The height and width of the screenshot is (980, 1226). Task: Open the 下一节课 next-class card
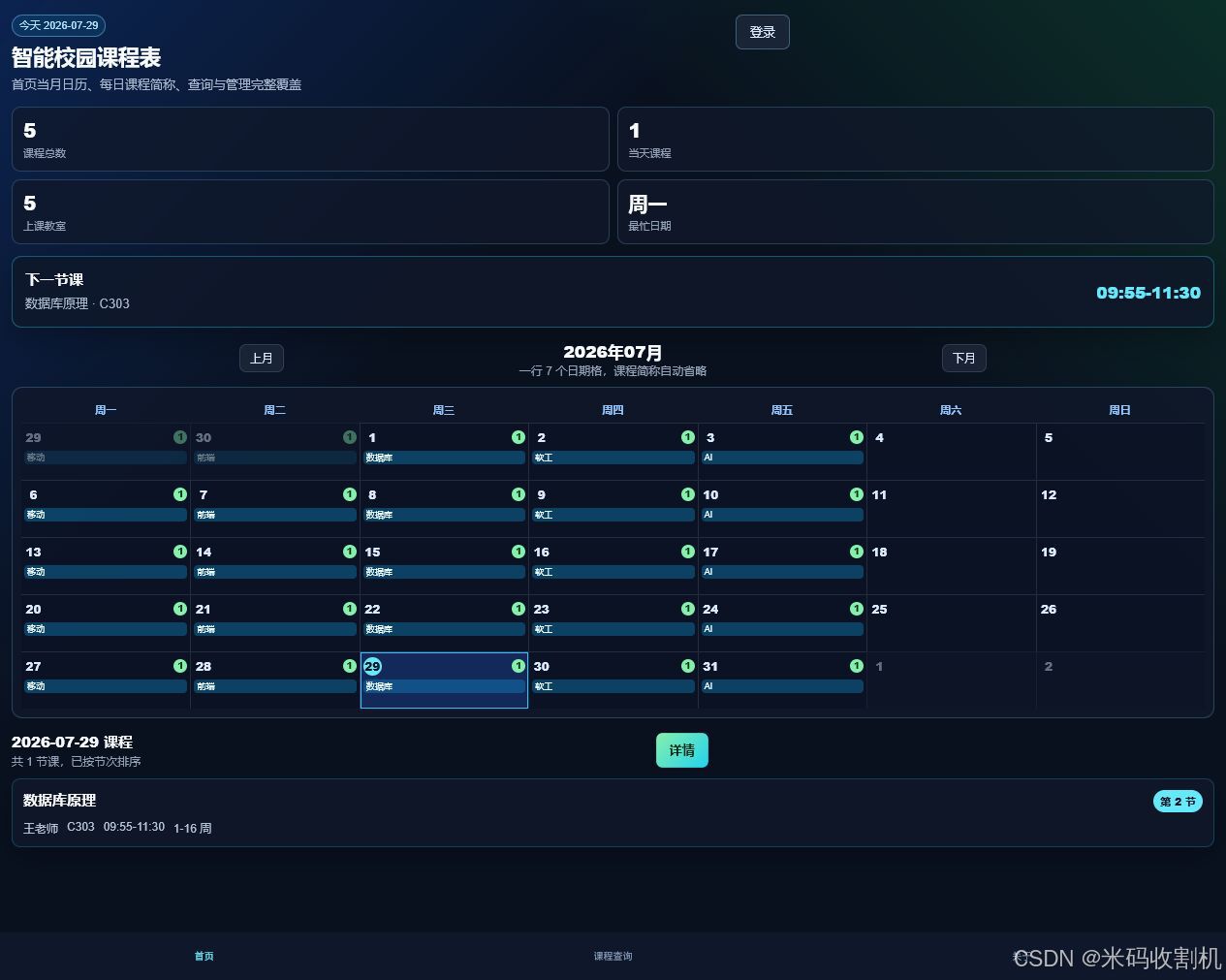(613, 292)
